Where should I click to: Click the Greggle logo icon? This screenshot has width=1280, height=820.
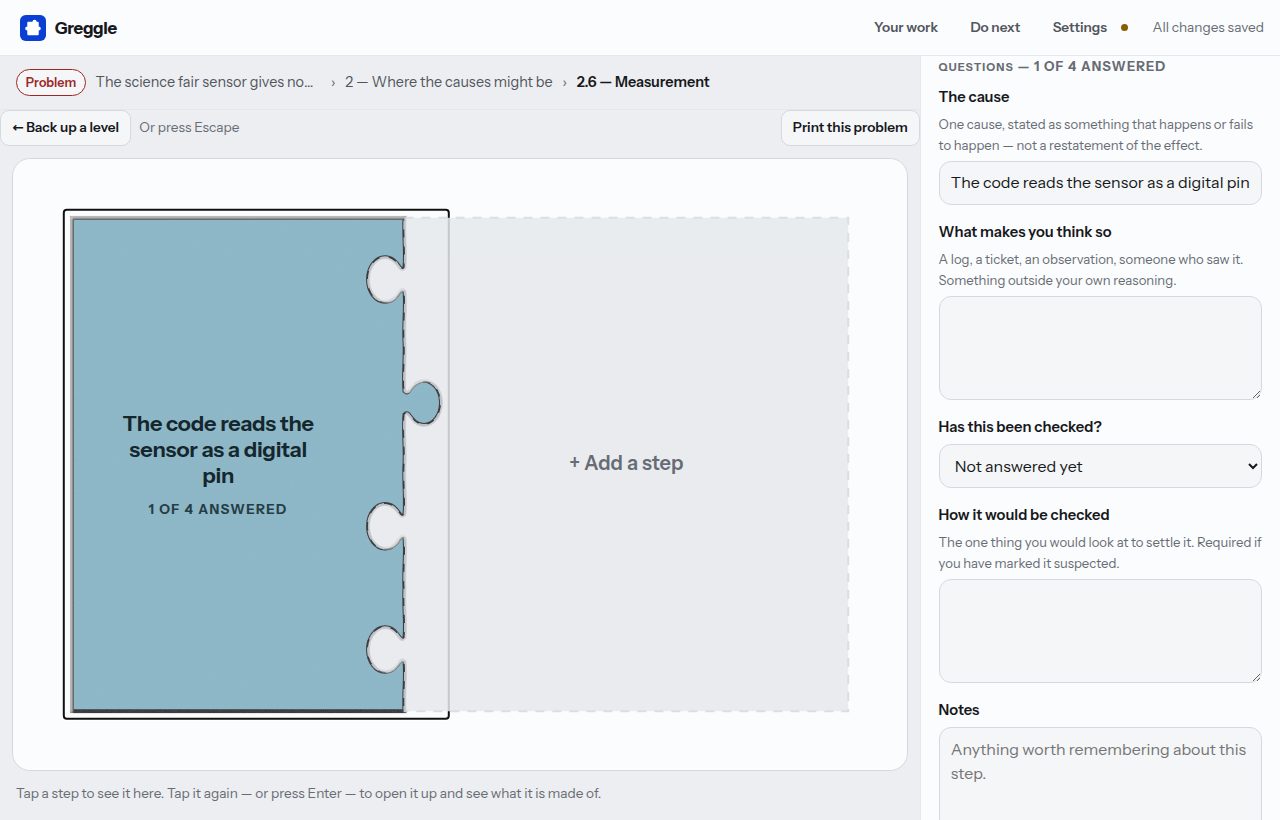33,28
